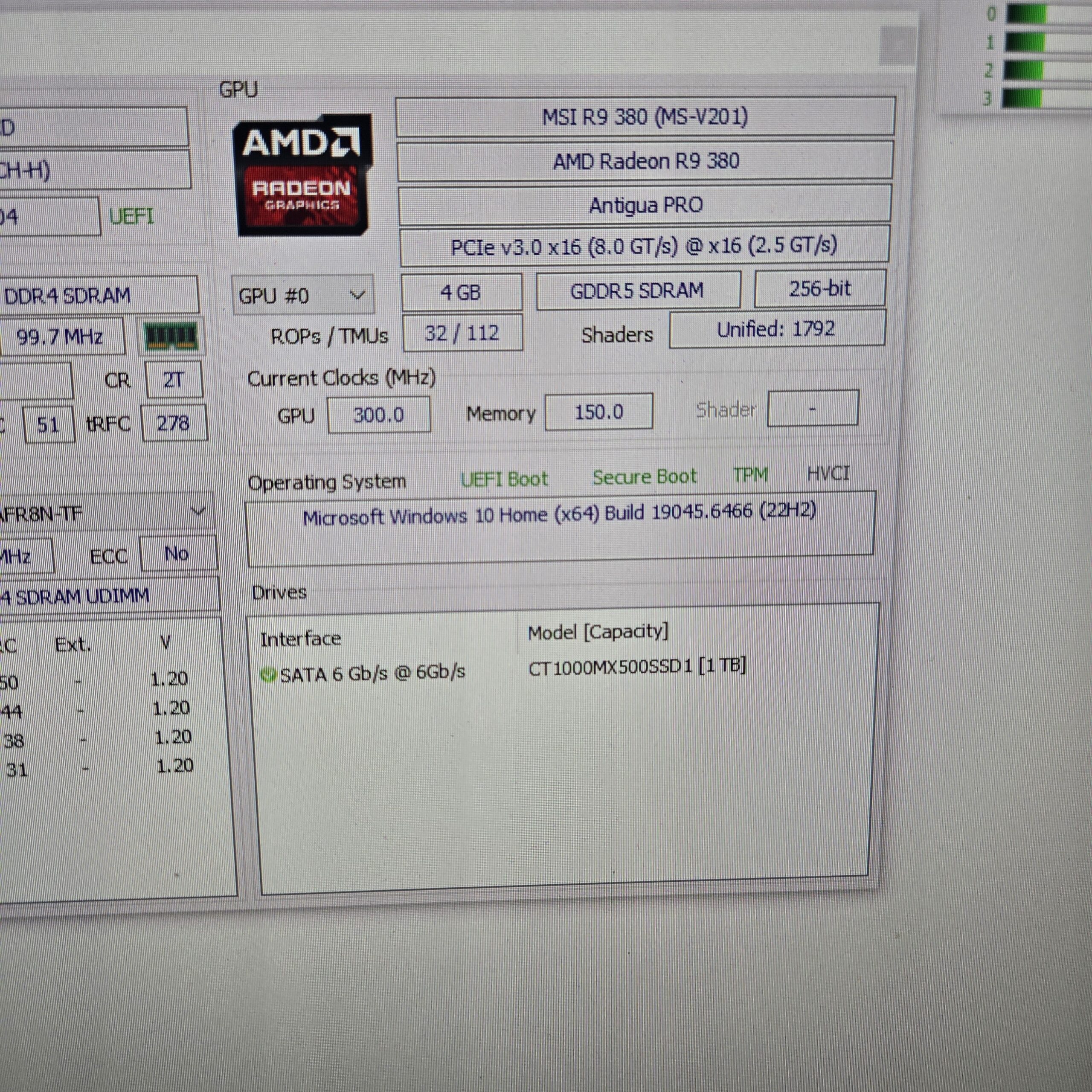Click the SDRAM UDIMM module type field
The image size is (1092, 1092).
pos(109,596)
